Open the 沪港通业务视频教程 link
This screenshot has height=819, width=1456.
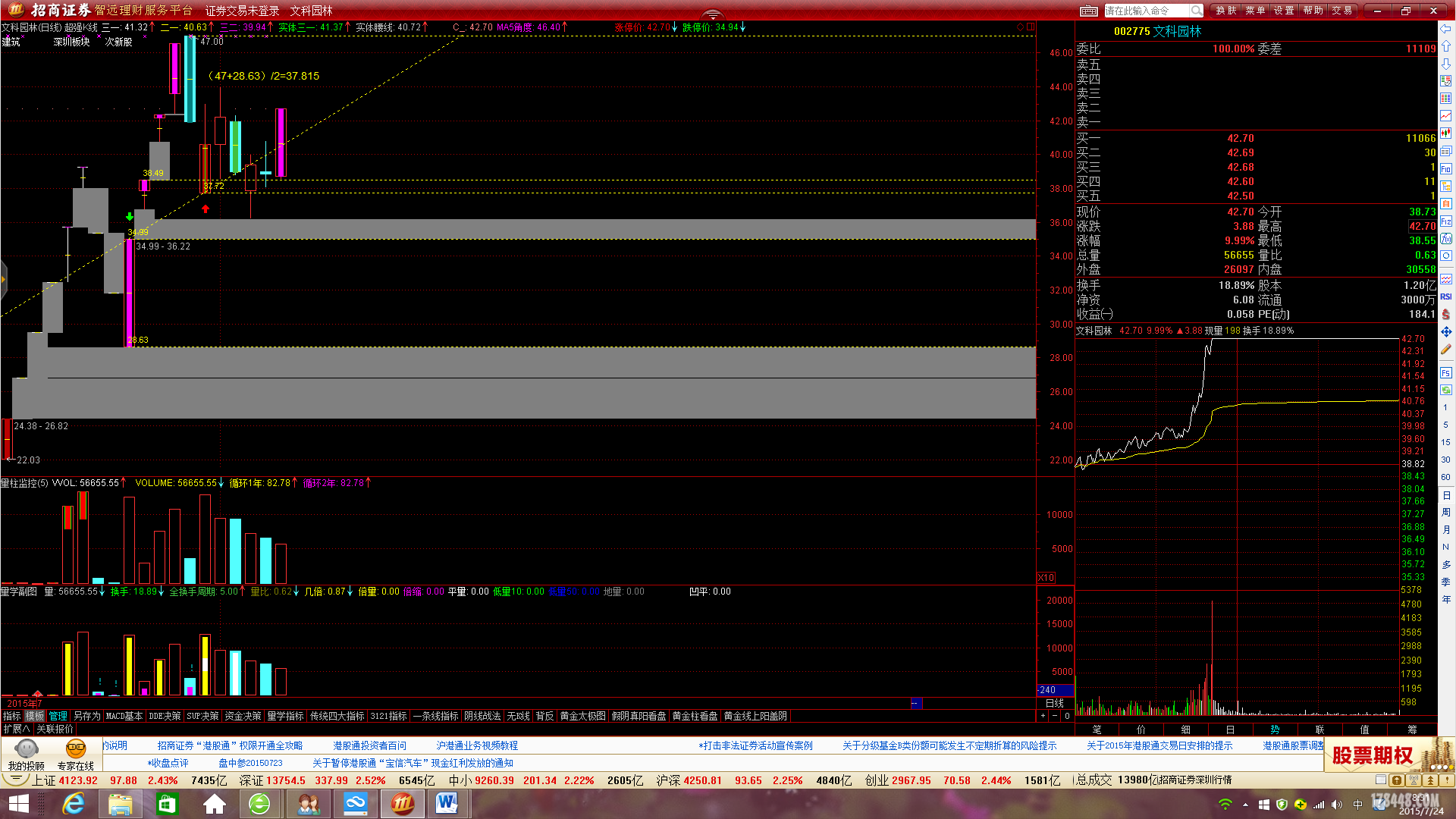tap(477, 746)
